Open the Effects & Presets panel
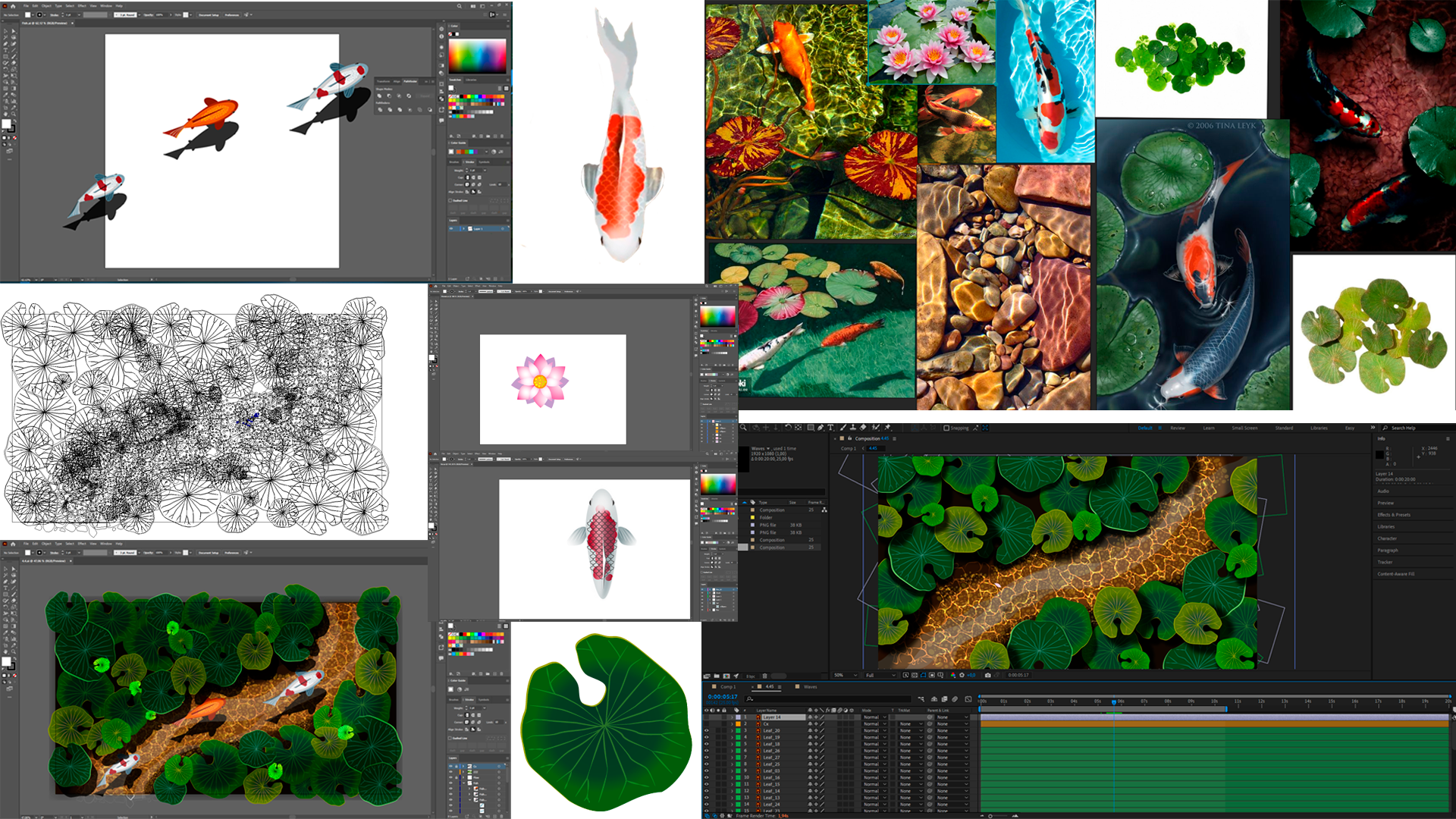This screenshot has width=1456, height=819. click(x=1394, y=515)
